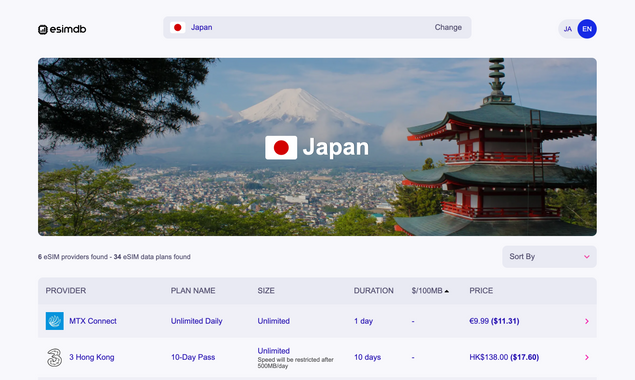The width and height of the screenshot is (635, 380).
Task: Open the 10-Day Pass plan
Action: 193,357
